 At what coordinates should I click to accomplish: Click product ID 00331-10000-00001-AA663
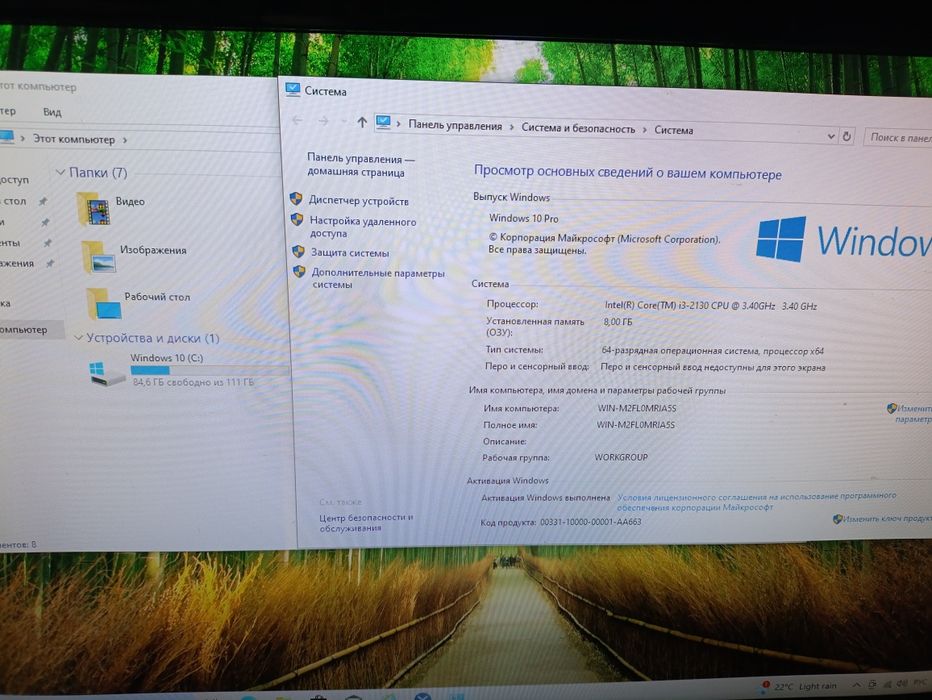tap(590, 522)
